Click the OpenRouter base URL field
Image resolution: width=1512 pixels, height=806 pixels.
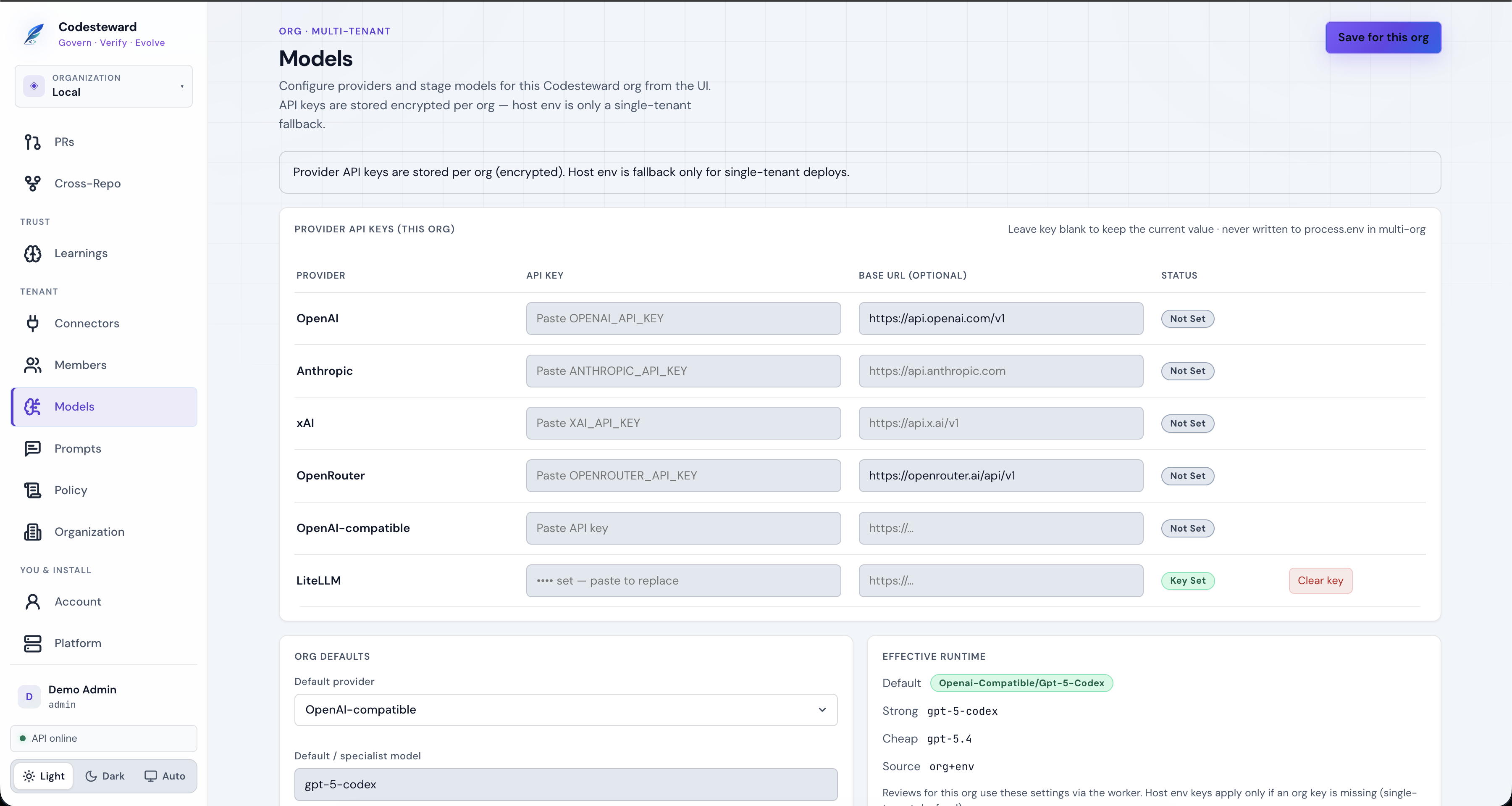point(1001,476)
